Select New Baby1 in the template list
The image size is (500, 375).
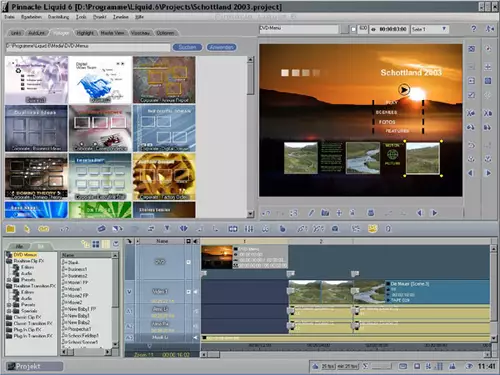78,315
